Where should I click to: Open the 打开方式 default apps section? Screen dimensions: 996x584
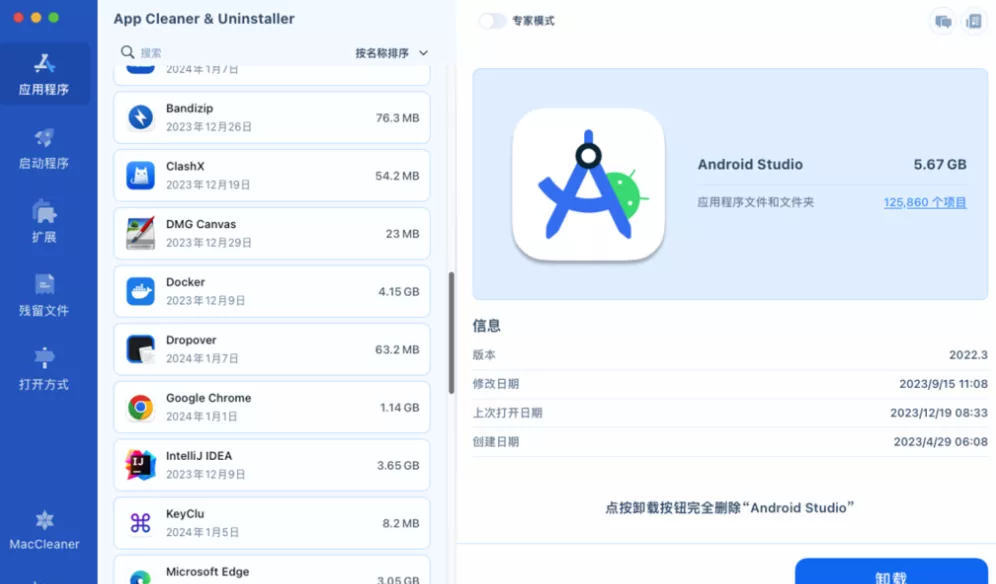(44, 369)
